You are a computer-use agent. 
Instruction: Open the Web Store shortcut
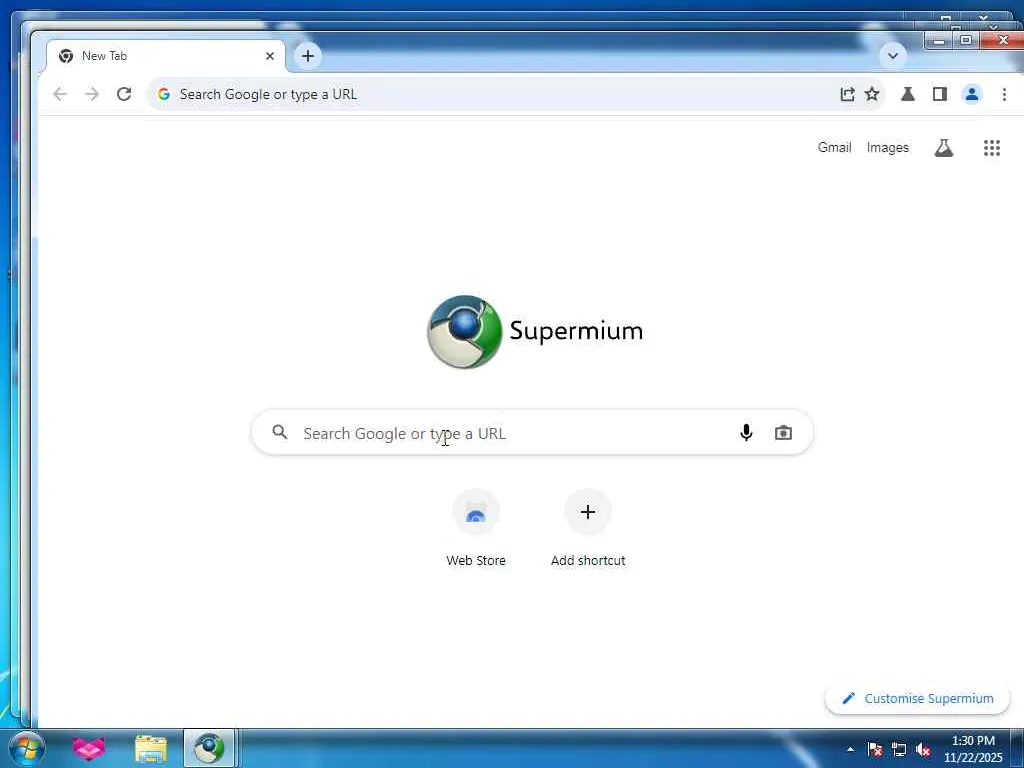click(x=476, y=528)
